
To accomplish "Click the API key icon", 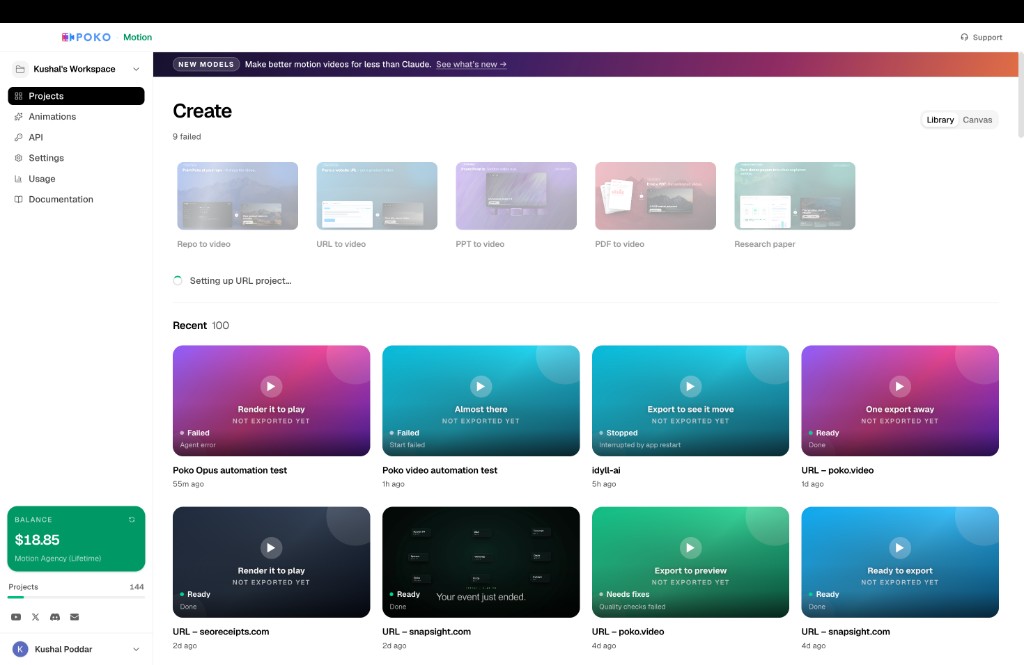I will (x=18, y=137).
